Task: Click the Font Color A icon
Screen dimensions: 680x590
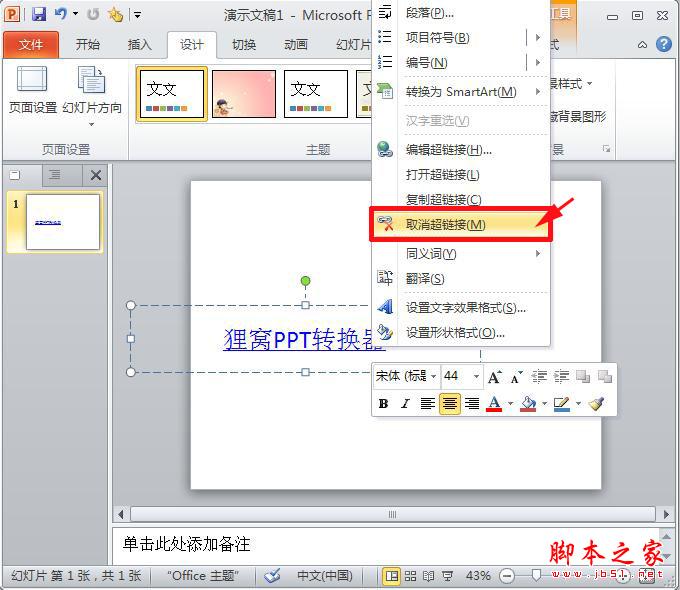Action: (494, 404)
